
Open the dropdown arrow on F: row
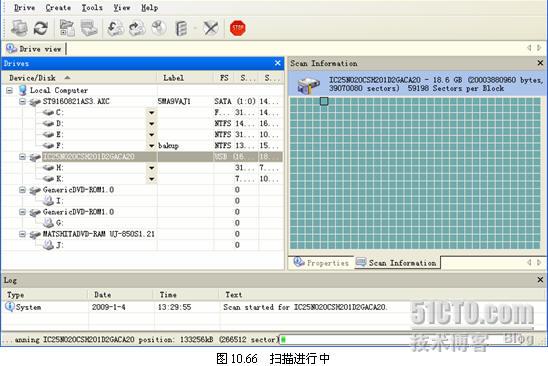[151, 146]
